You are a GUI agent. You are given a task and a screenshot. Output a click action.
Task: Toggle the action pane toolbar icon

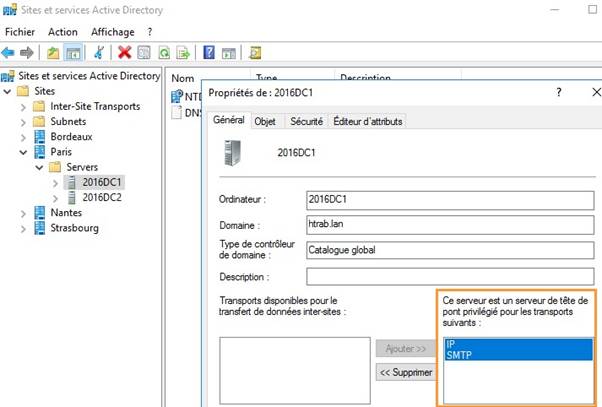(229, 53)
